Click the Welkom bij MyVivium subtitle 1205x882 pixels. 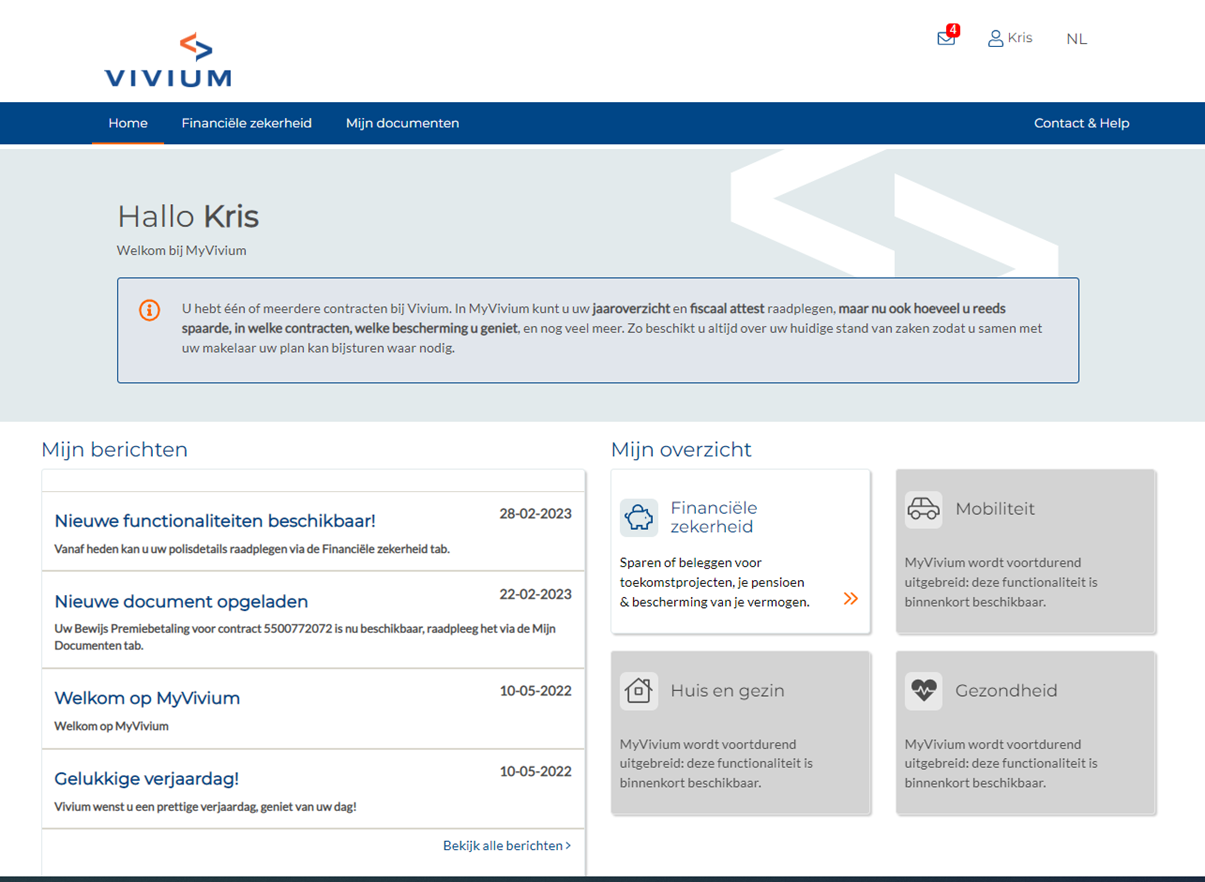[x=181, y=251]
